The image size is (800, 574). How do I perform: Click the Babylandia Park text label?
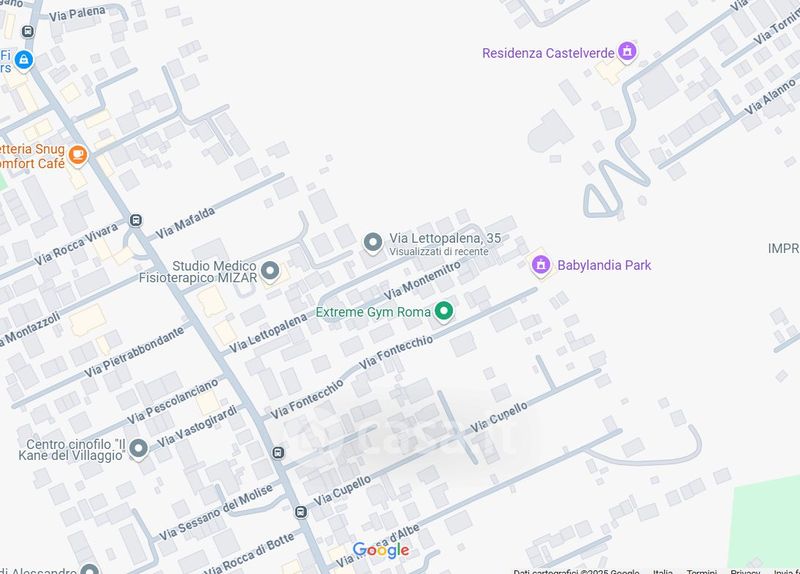[x=604, y=265]
